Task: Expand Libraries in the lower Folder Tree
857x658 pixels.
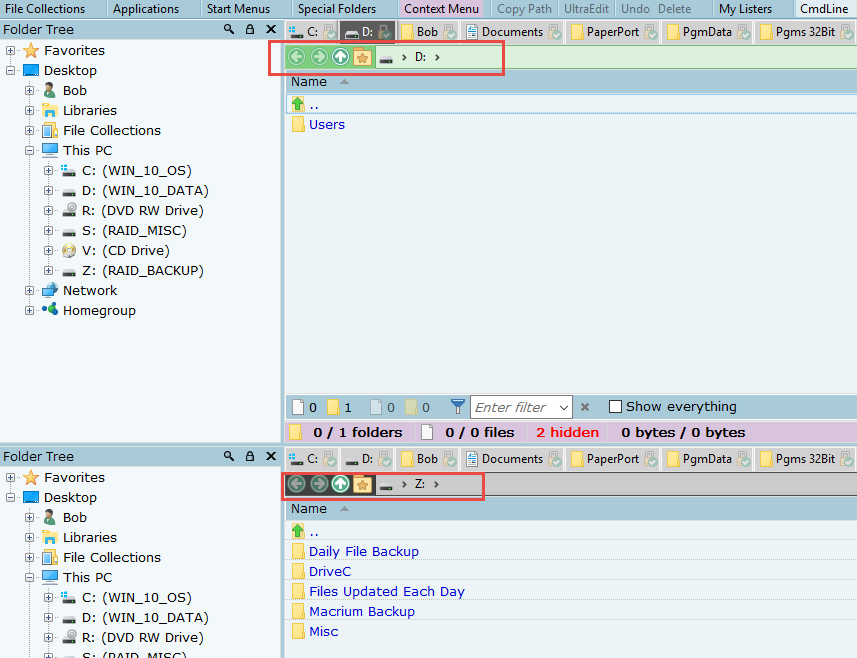Action: pos(30,537)
